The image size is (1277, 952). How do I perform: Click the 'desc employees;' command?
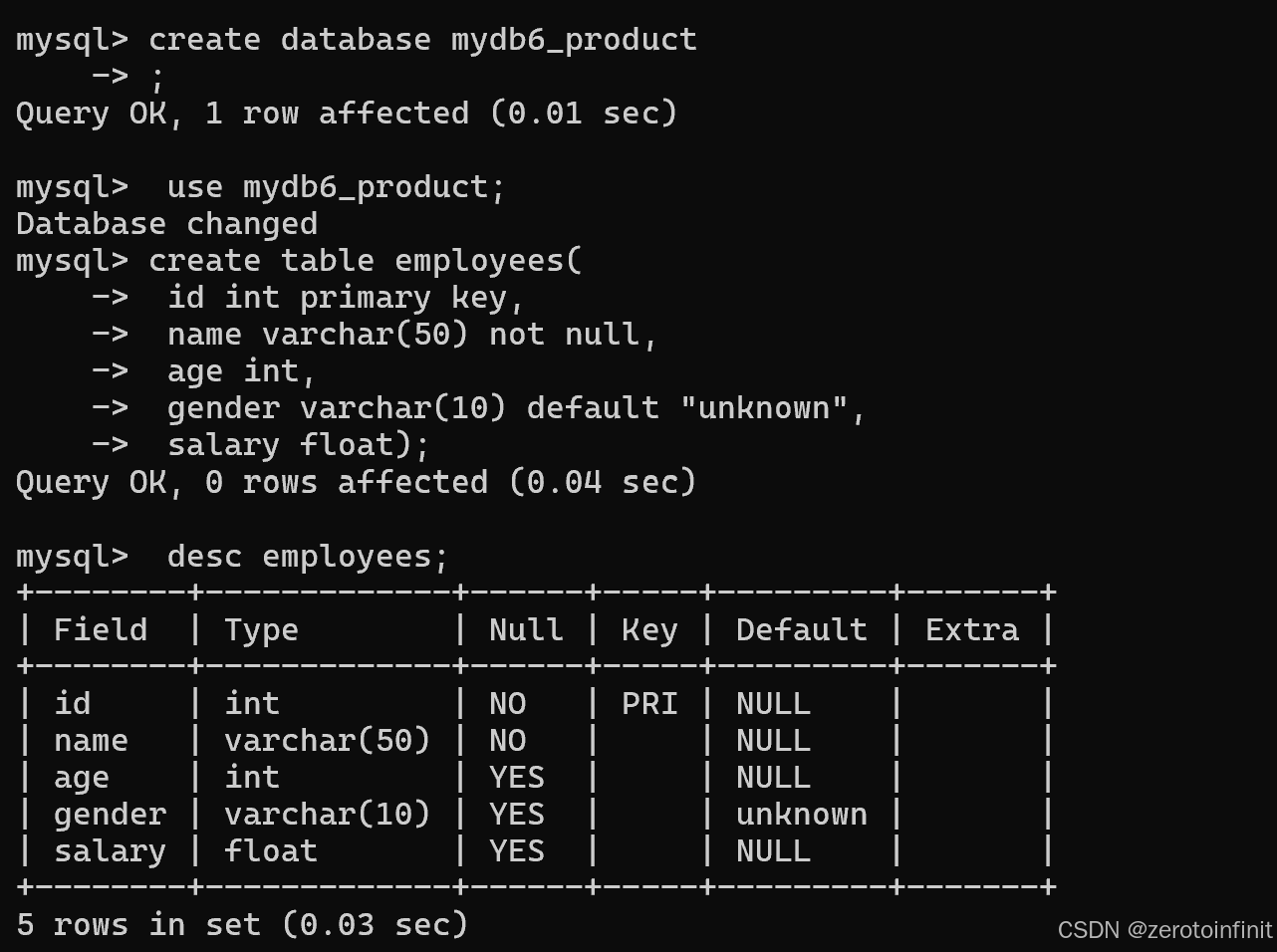click(308, 556)
